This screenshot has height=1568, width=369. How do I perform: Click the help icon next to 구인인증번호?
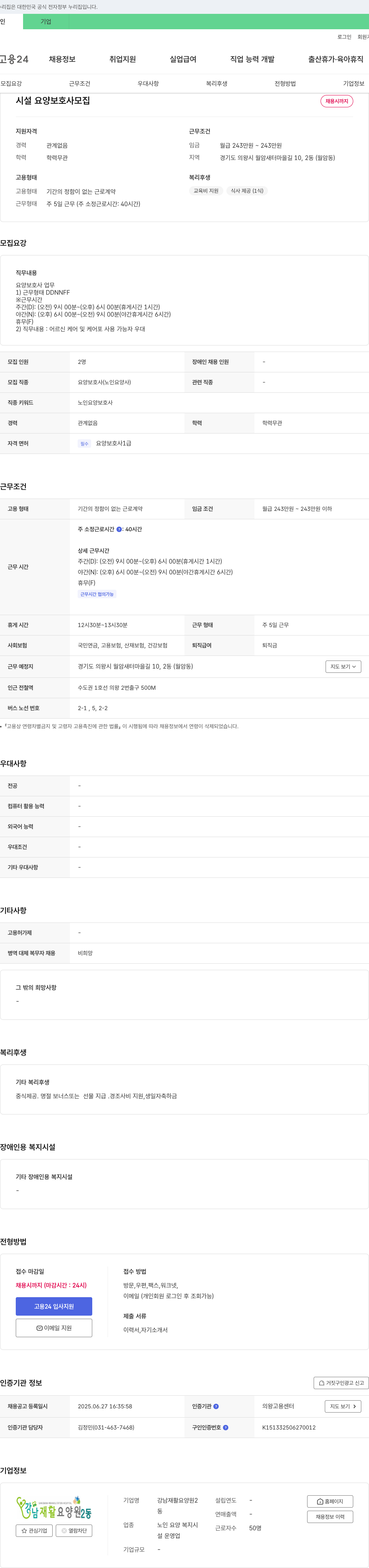coord(226,1427)
